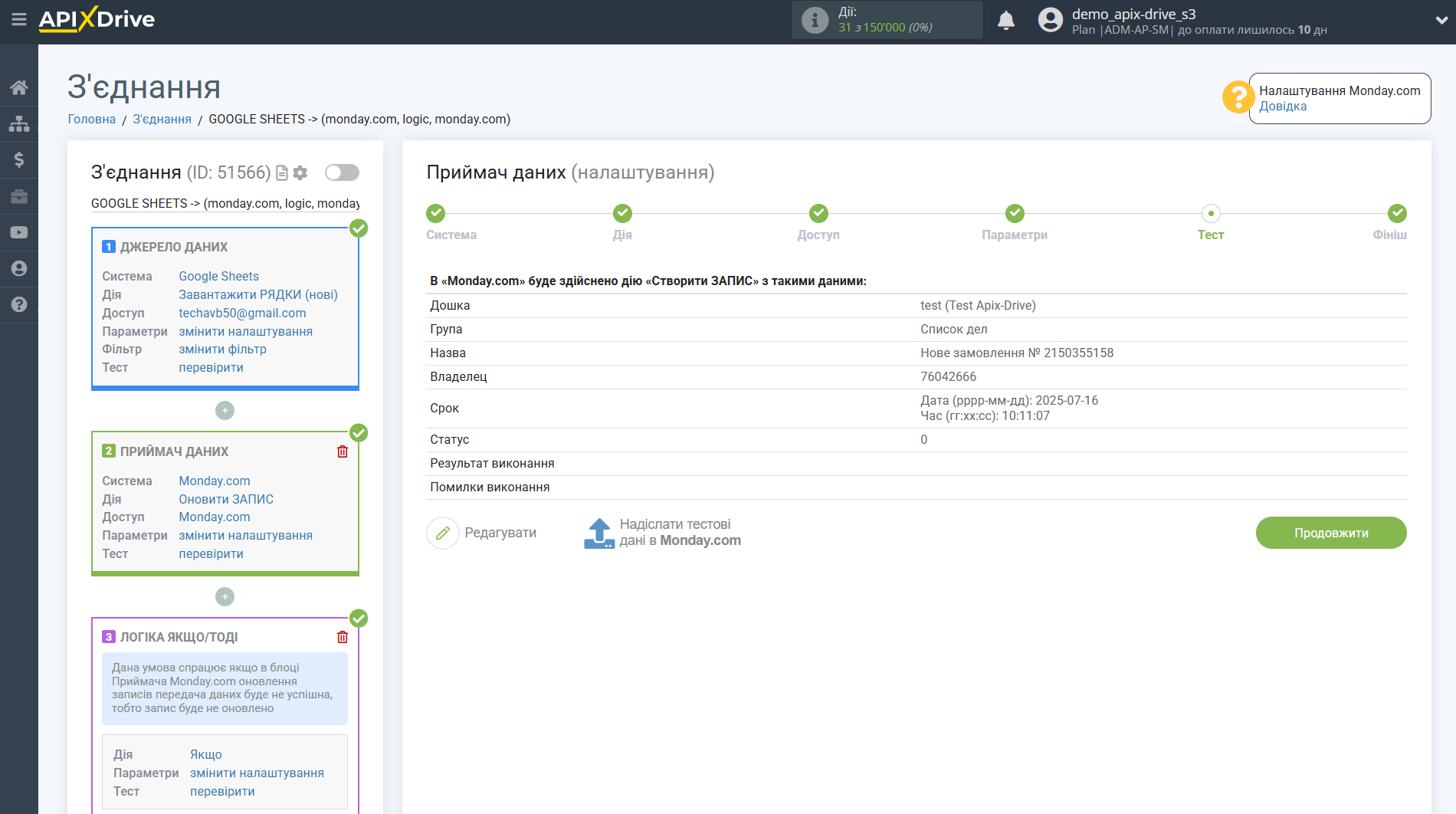The width and height of the screenshot is (1456, 814).
Task: Select the Нове замовлення № 2150355158 value
Action: click(1017, 353)
